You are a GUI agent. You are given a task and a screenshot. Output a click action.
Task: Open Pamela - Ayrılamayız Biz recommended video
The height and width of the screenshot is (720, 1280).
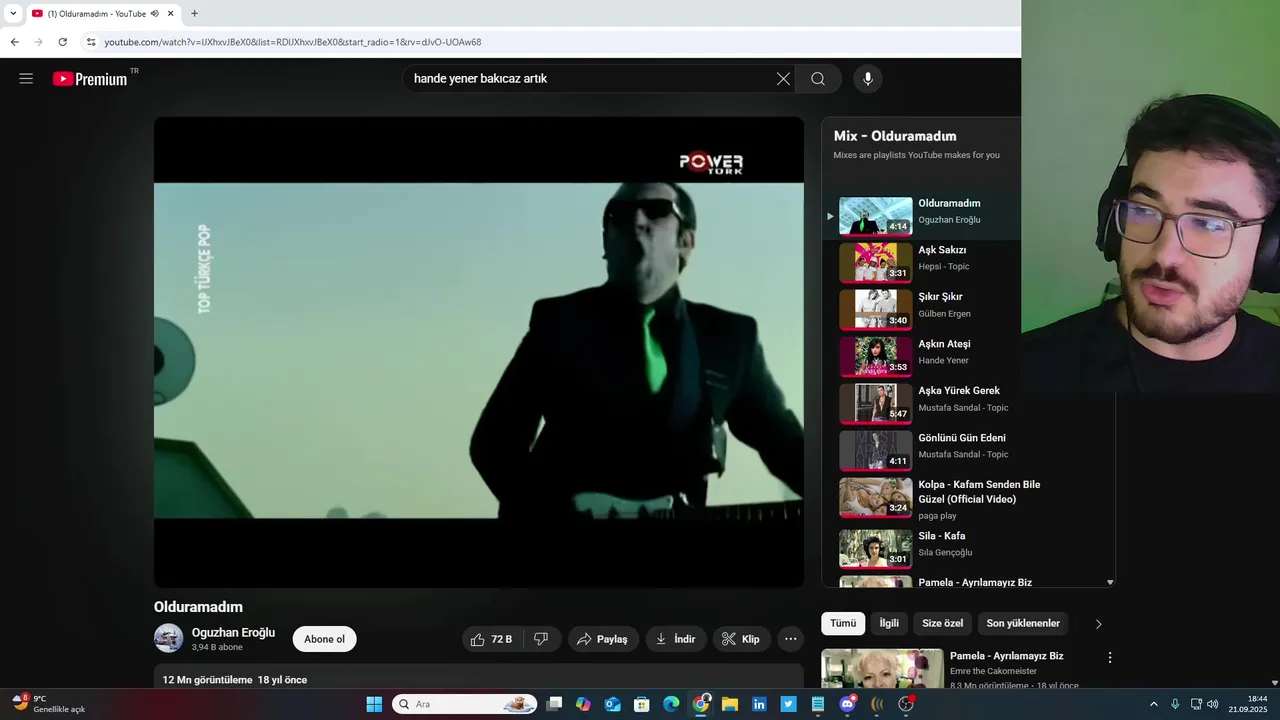point(1006,656)
